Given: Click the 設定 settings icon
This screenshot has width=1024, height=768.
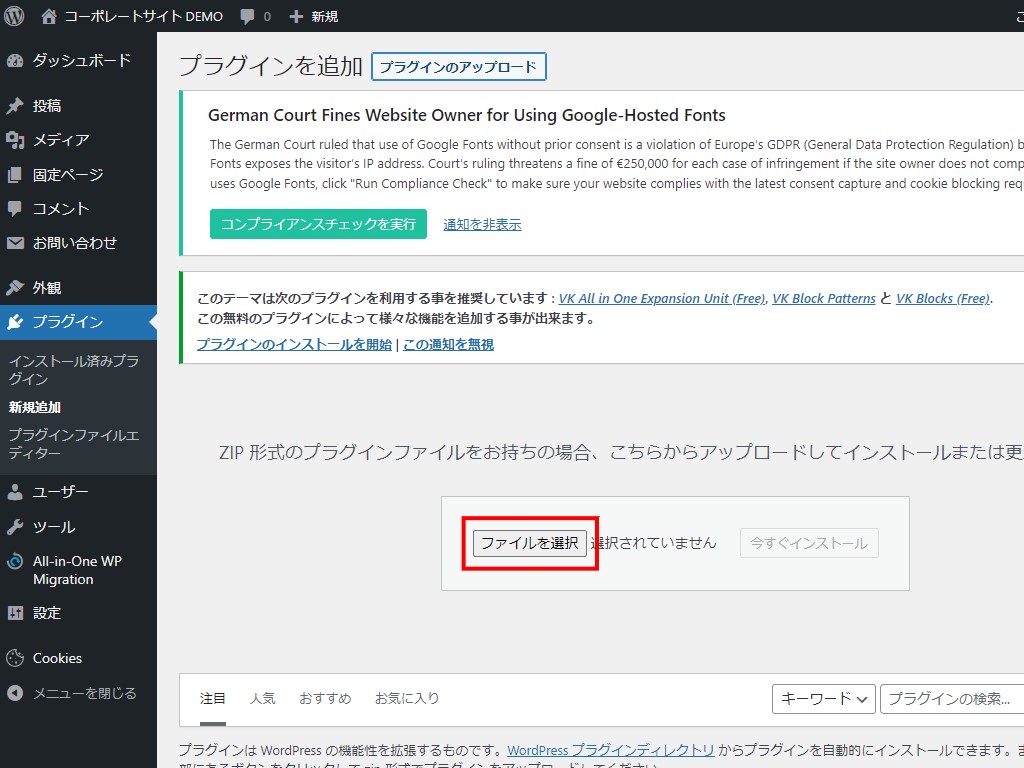Looking at the screenshot, I should (x=15, y=612).
